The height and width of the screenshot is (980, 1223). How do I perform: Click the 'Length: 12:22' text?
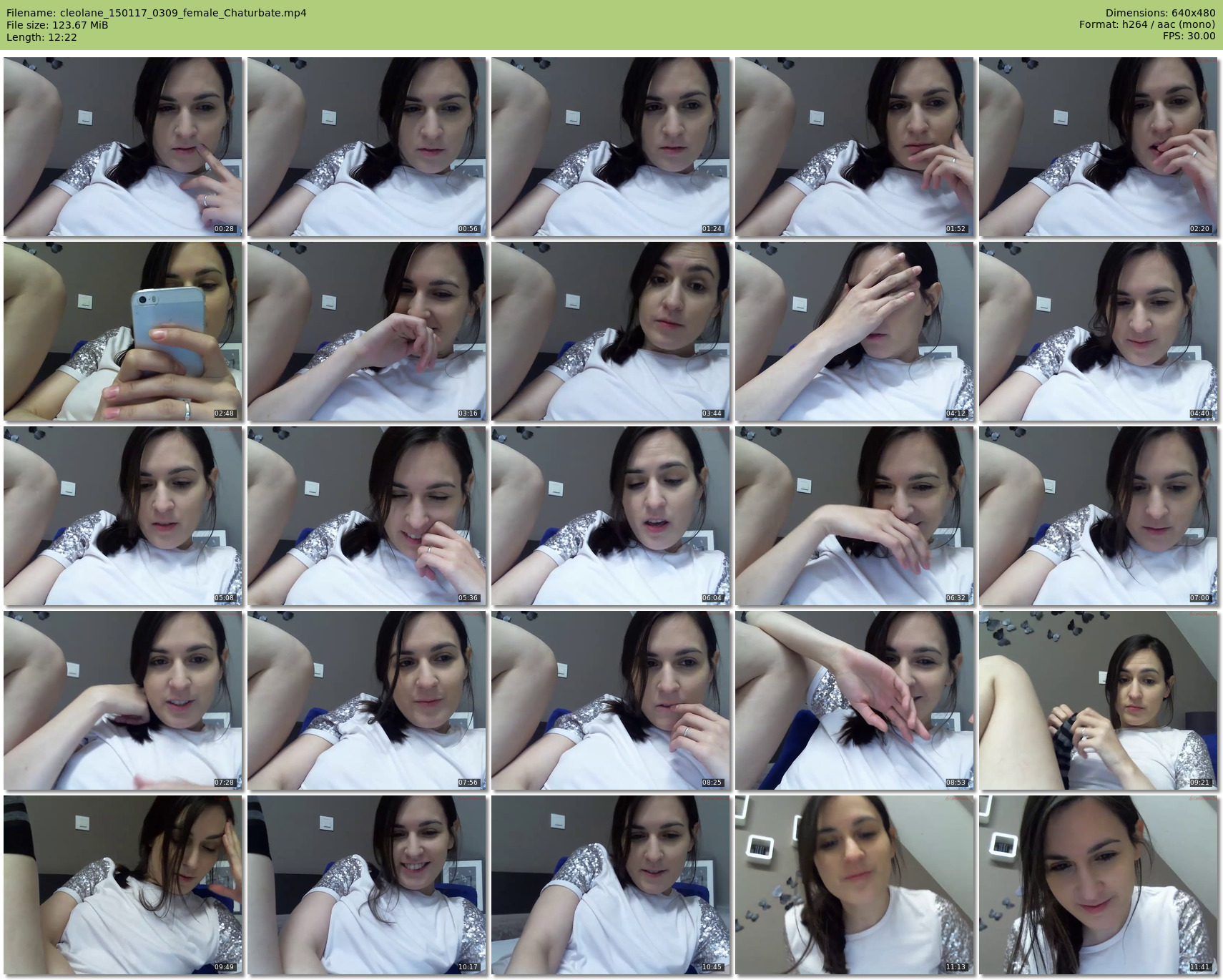[41, 37]
